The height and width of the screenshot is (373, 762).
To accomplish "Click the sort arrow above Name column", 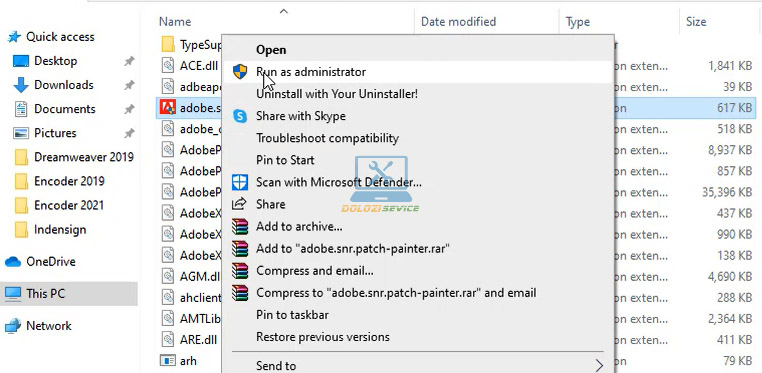I will coord(284,11).
